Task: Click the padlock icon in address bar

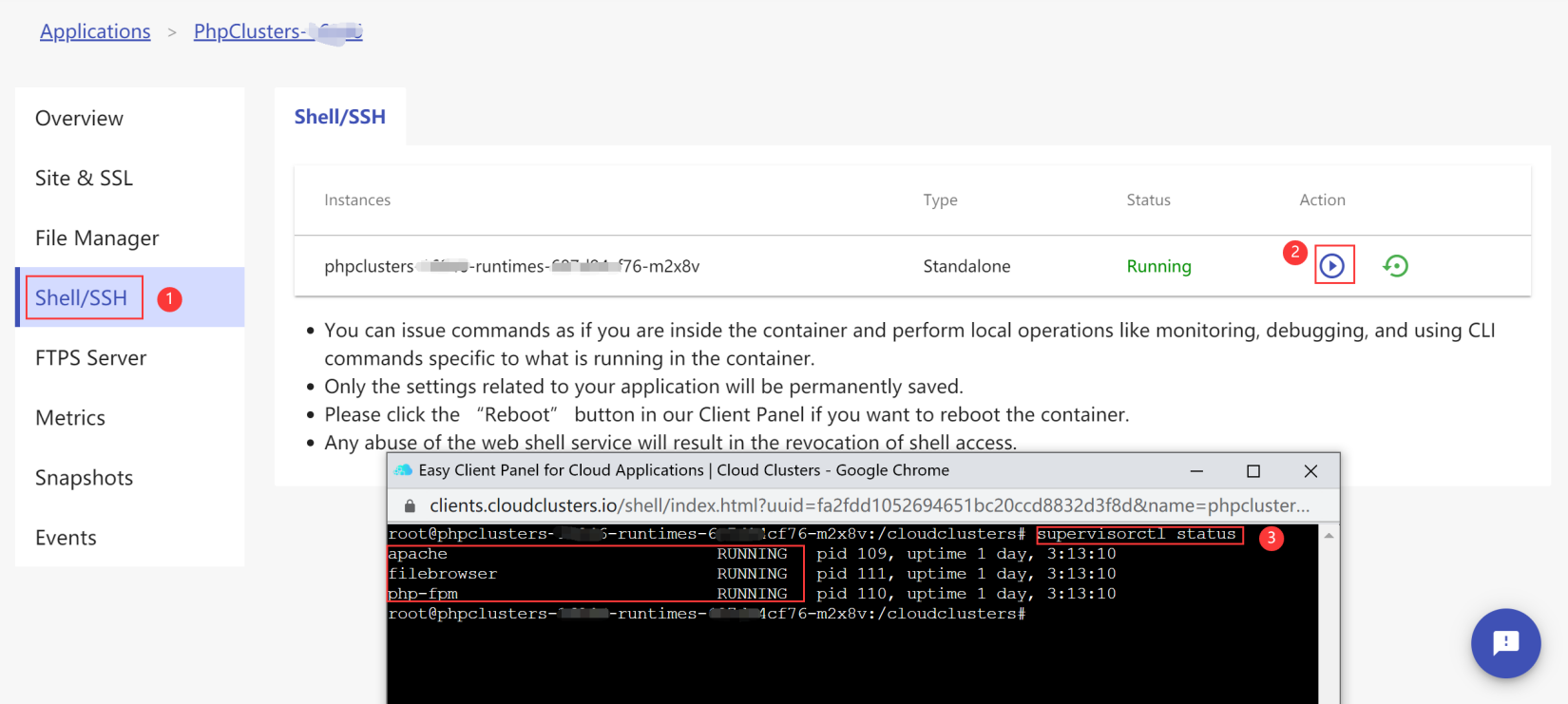Action: pyautogui.click(x=411, y=506)
